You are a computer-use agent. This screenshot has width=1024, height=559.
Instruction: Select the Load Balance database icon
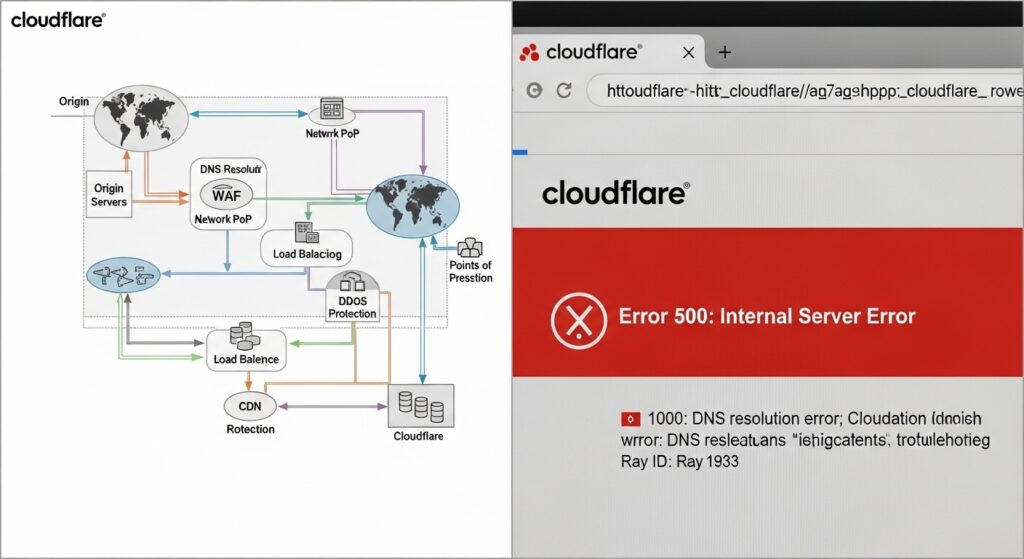[x=244, y=337]
